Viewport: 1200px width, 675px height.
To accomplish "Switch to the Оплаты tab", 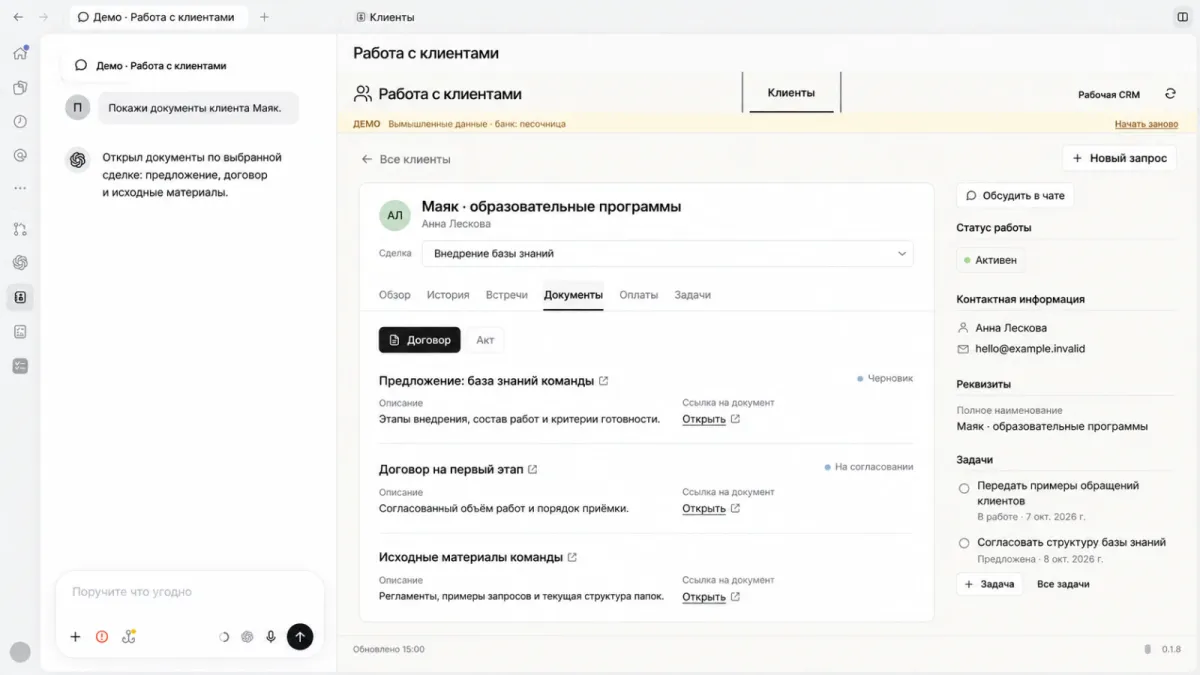I will point(639,295).
